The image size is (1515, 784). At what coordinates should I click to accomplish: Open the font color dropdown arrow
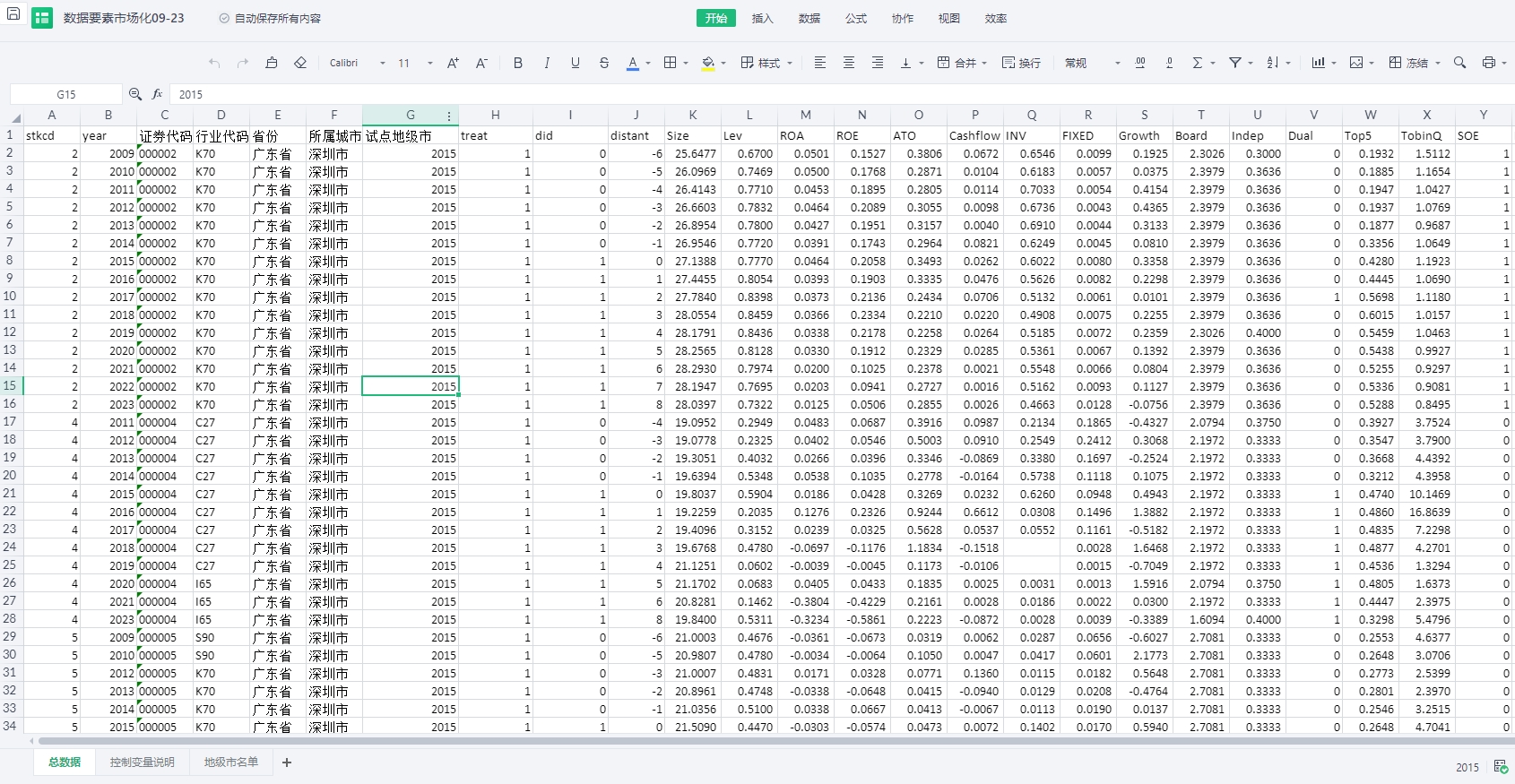(x=647, y=64)
